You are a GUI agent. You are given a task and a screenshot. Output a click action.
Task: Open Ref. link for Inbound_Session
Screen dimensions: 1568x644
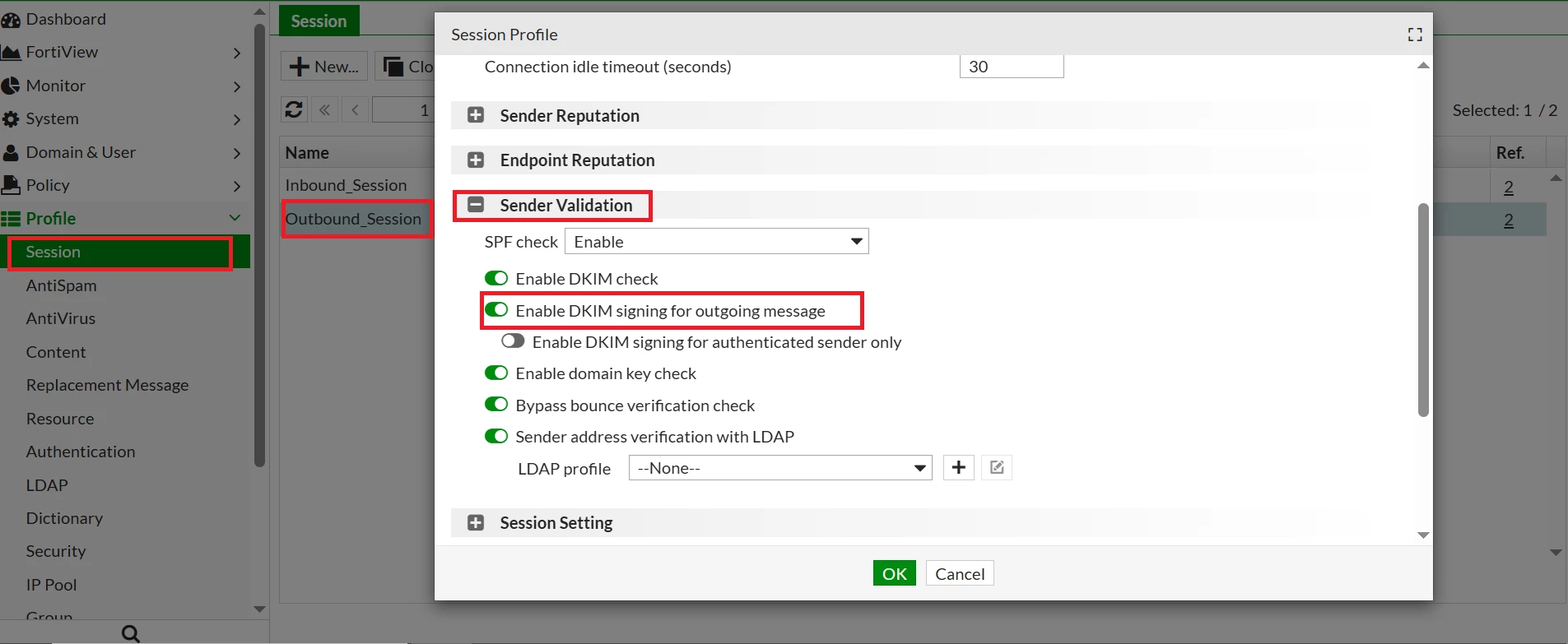click(x=1508, y=187)
